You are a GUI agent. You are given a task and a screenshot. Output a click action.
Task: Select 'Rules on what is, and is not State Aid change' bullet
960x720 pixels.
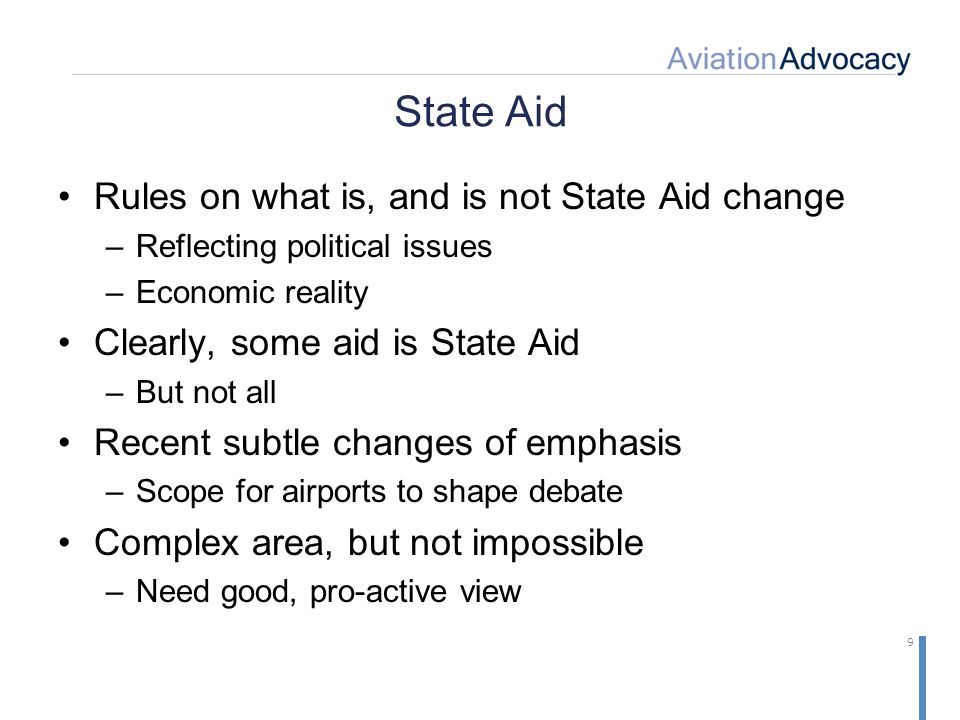tap(469, 198)
